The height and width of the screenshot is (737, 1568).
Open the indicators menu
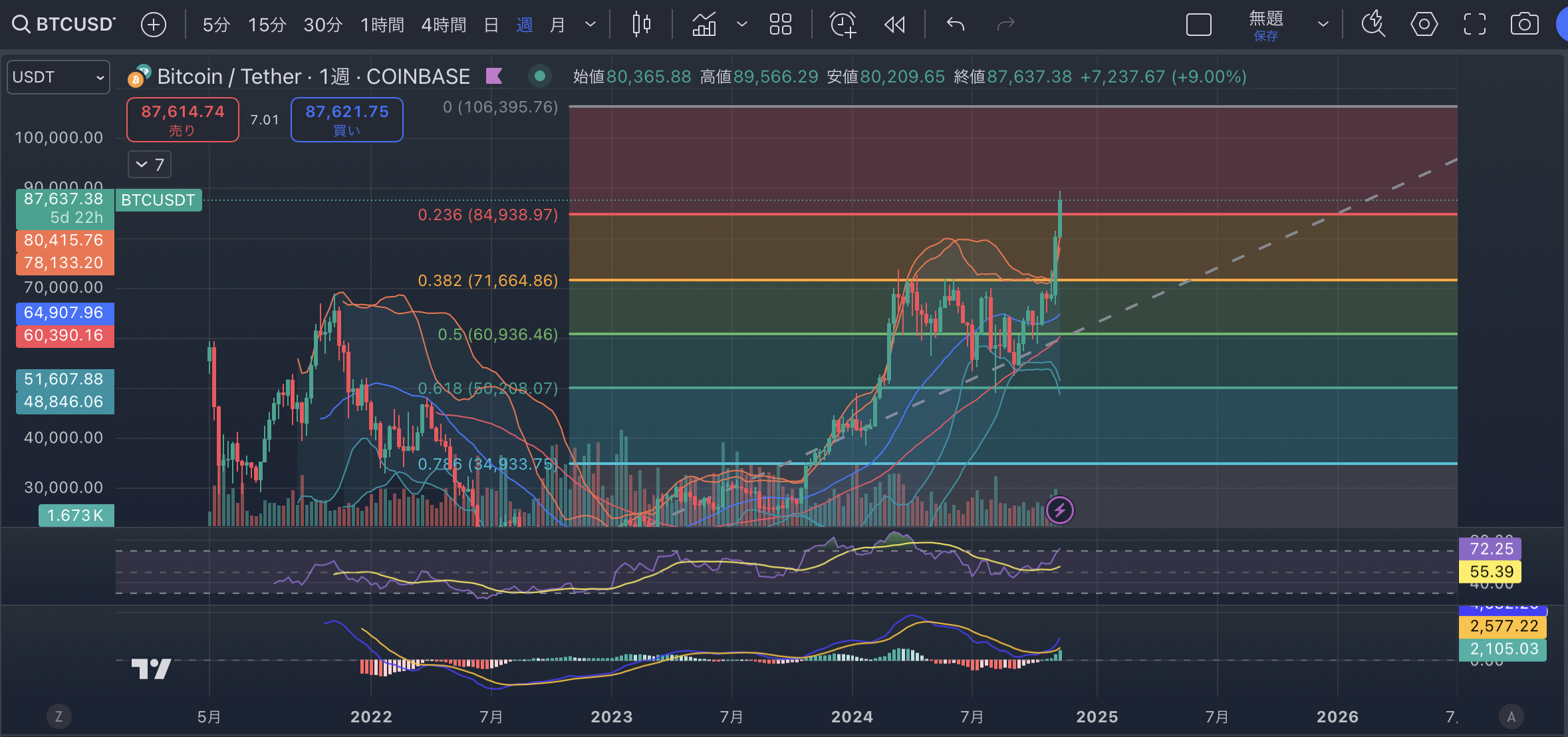[x=704, y=25]
